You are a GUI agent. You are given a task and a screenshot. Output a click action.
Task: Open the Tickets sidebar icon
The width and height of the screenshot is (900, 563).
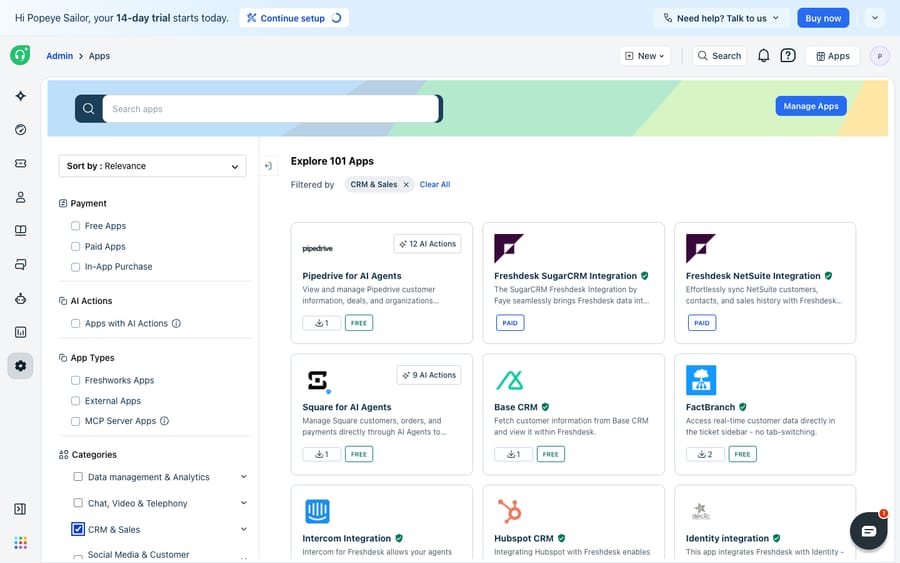(21, 164)
